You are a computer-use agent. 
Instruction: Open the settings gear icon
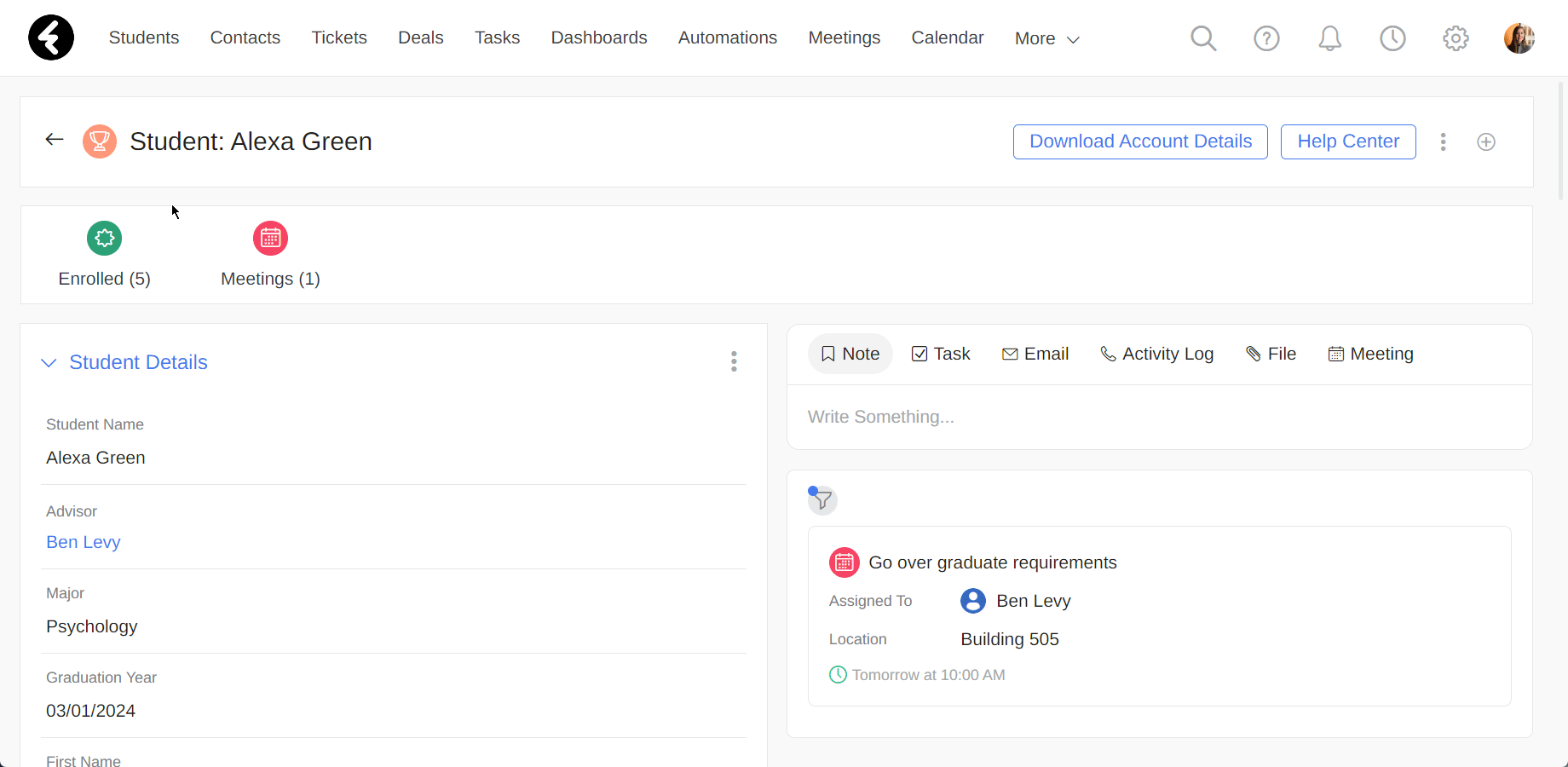(x=1456, y=38)
